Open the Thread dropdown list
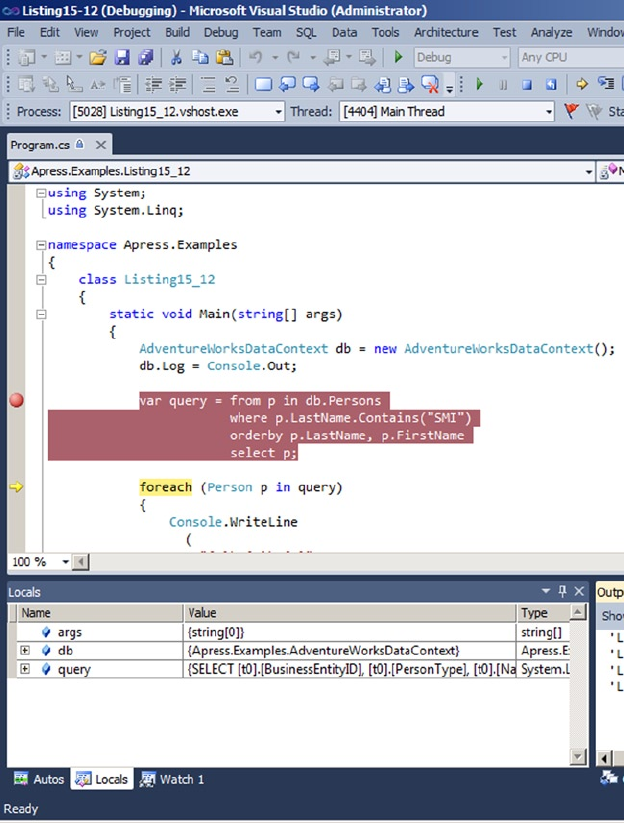The image size is (624, 823). pos(549,111)
